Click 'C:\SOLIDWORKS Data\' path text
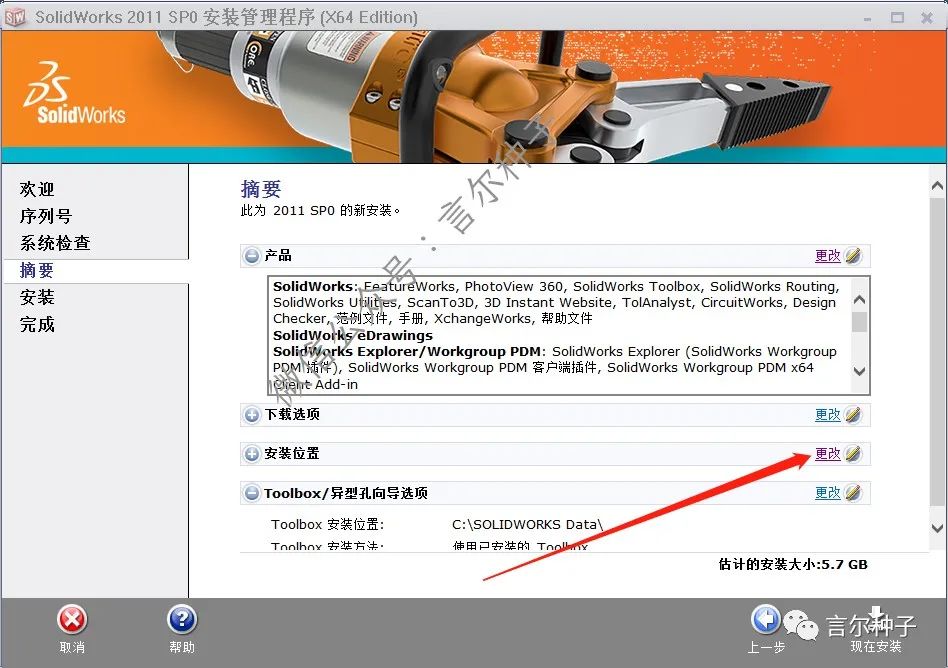The width and height of the screenshot is (948, 668). click(527, 525)
